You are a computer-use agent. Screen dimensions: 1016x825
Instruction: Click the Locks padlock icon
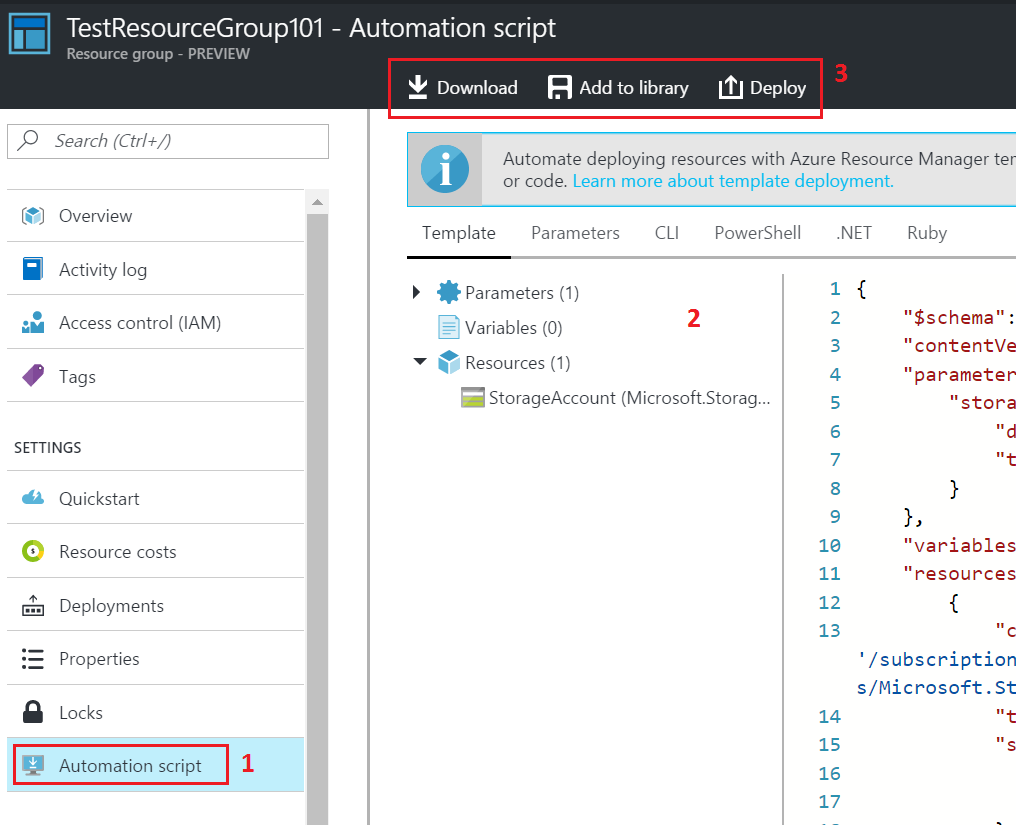tap(33, 712)
